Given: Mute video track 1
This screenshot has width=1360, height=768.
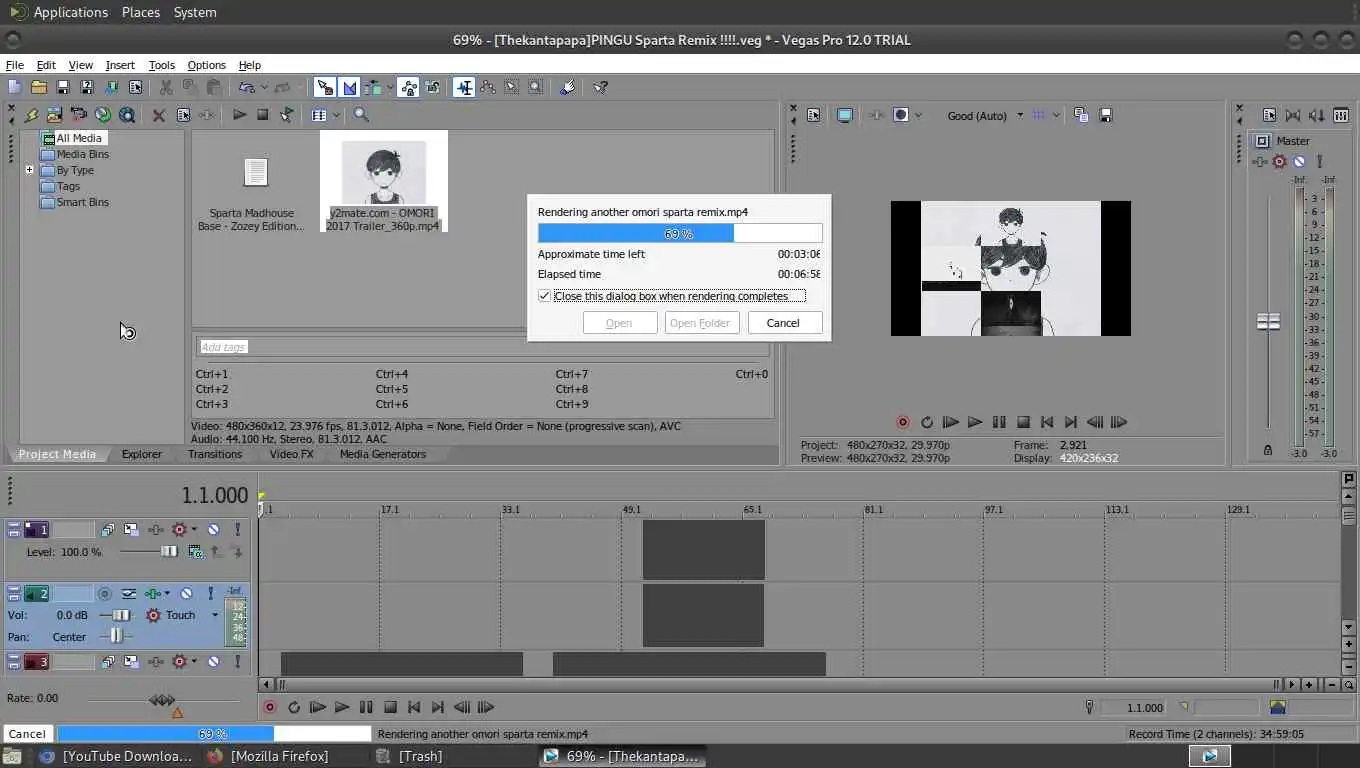Looking at the screenshot, I should point(213,530).
